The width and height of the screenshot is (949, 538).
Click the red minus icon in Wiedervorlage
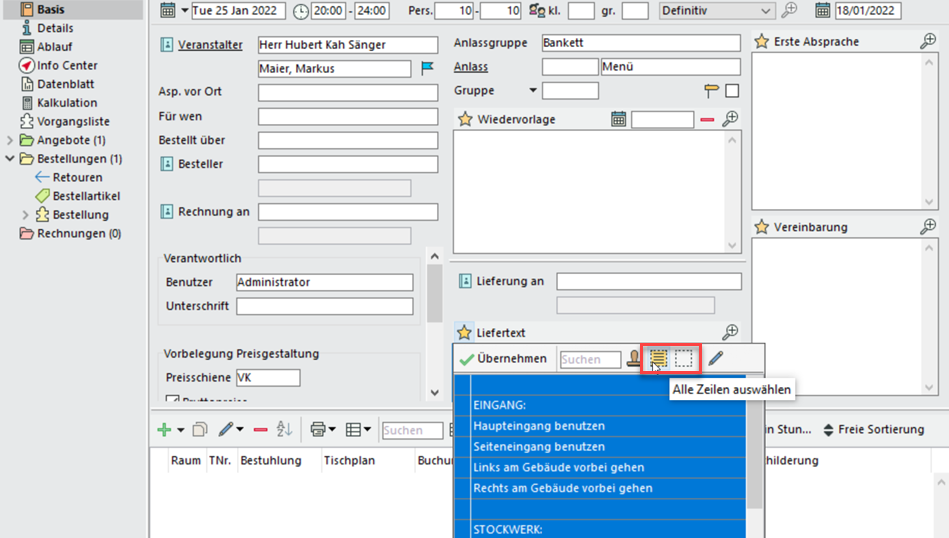point(707,119)
